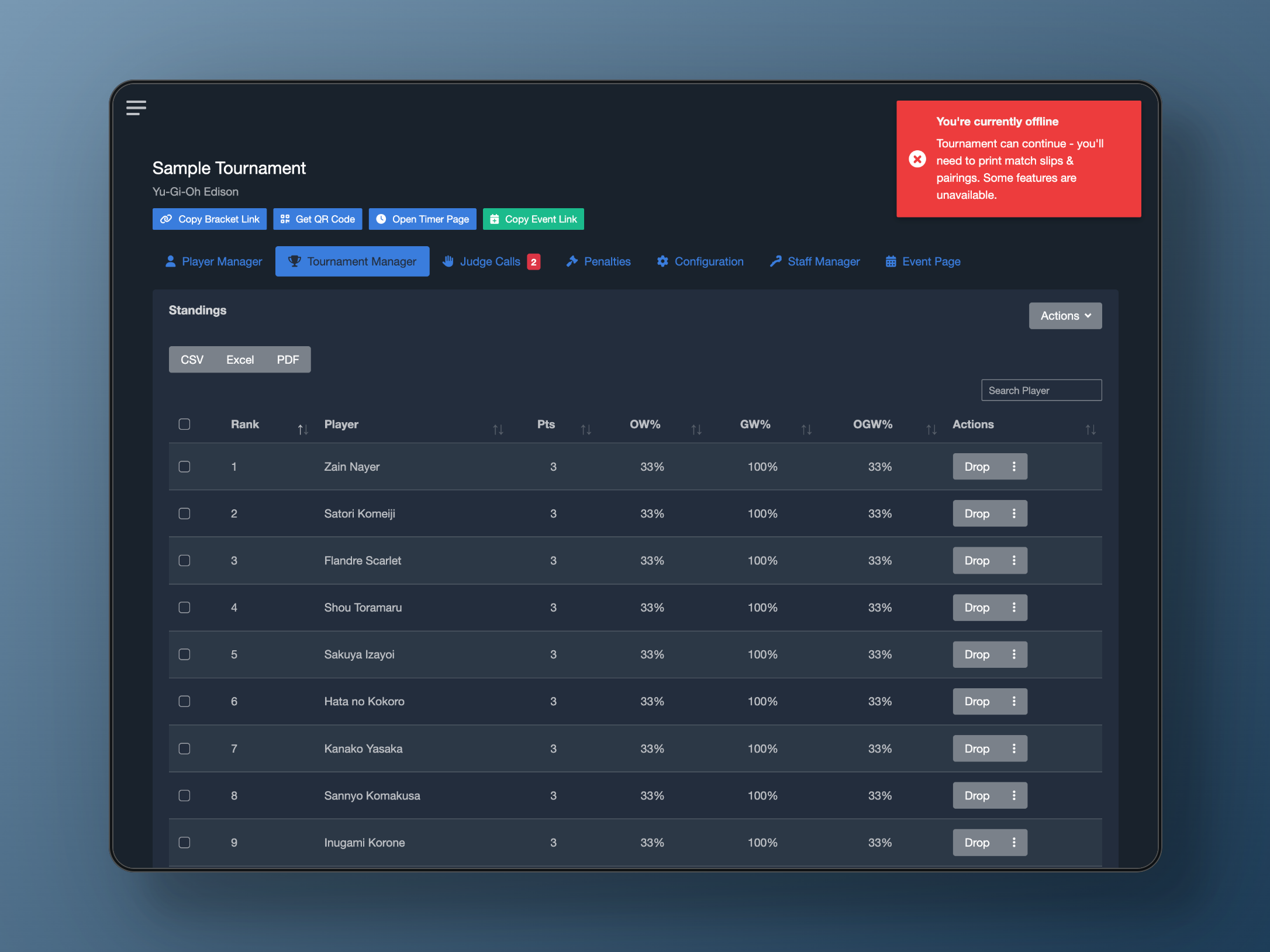Open the hamburger menu icon
Screen dimensions: 1270x952
(136, 108)
